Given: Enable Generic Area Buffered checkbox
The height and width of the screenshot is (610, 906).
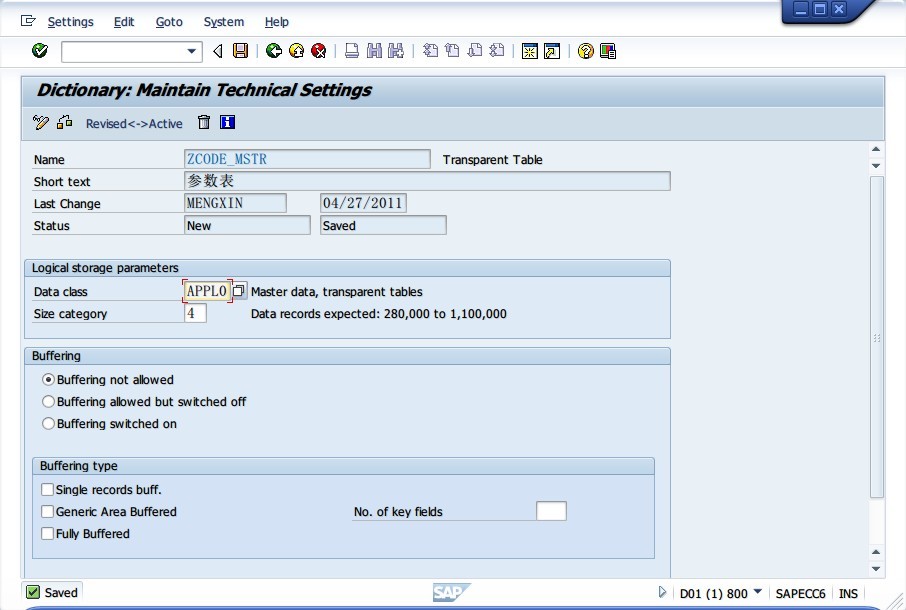Looking at the screenshot, I should pyautogui.click(x=47, y=511).
